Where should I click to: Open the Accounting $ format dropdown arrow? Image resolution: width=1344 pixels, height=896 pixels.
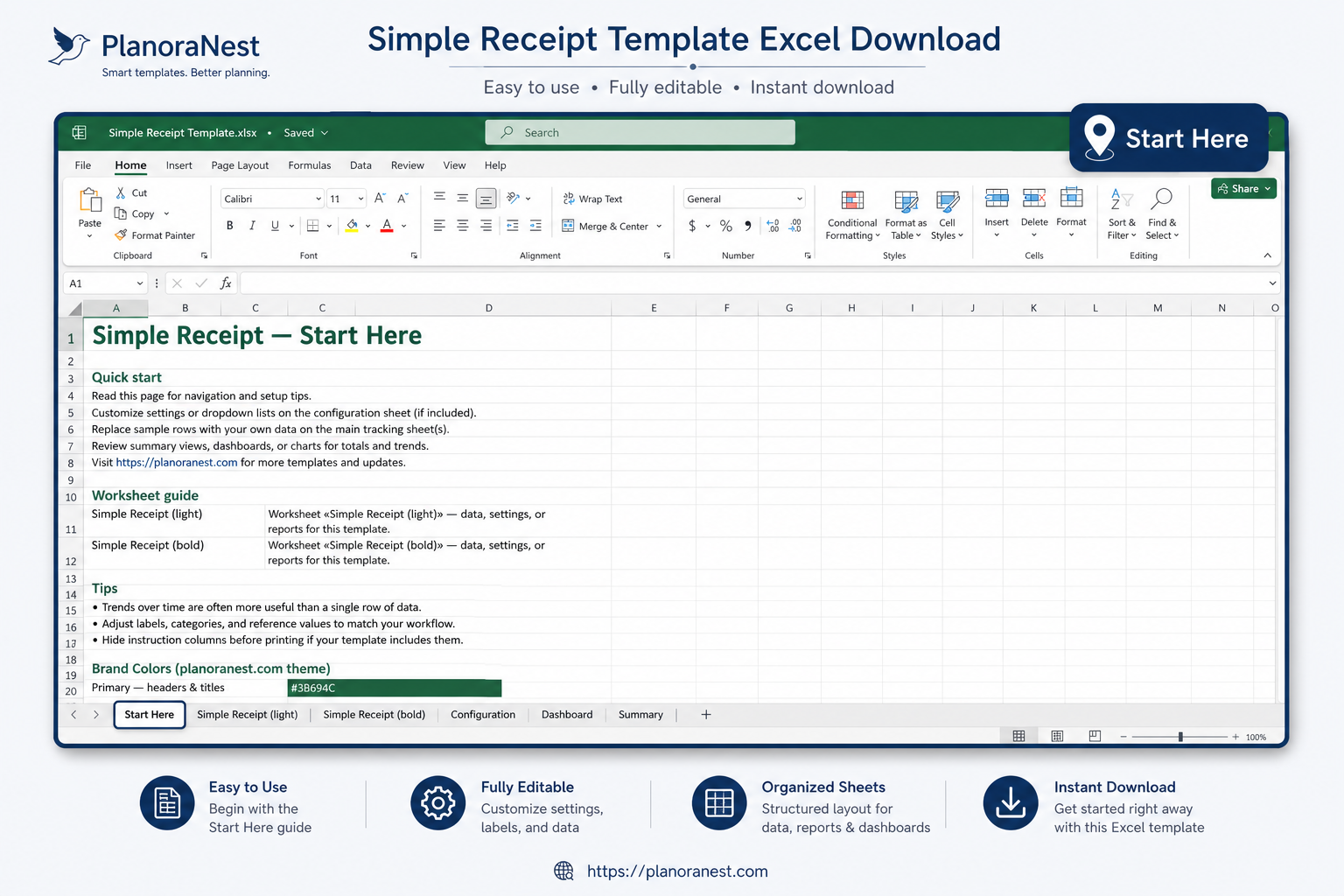708,226
